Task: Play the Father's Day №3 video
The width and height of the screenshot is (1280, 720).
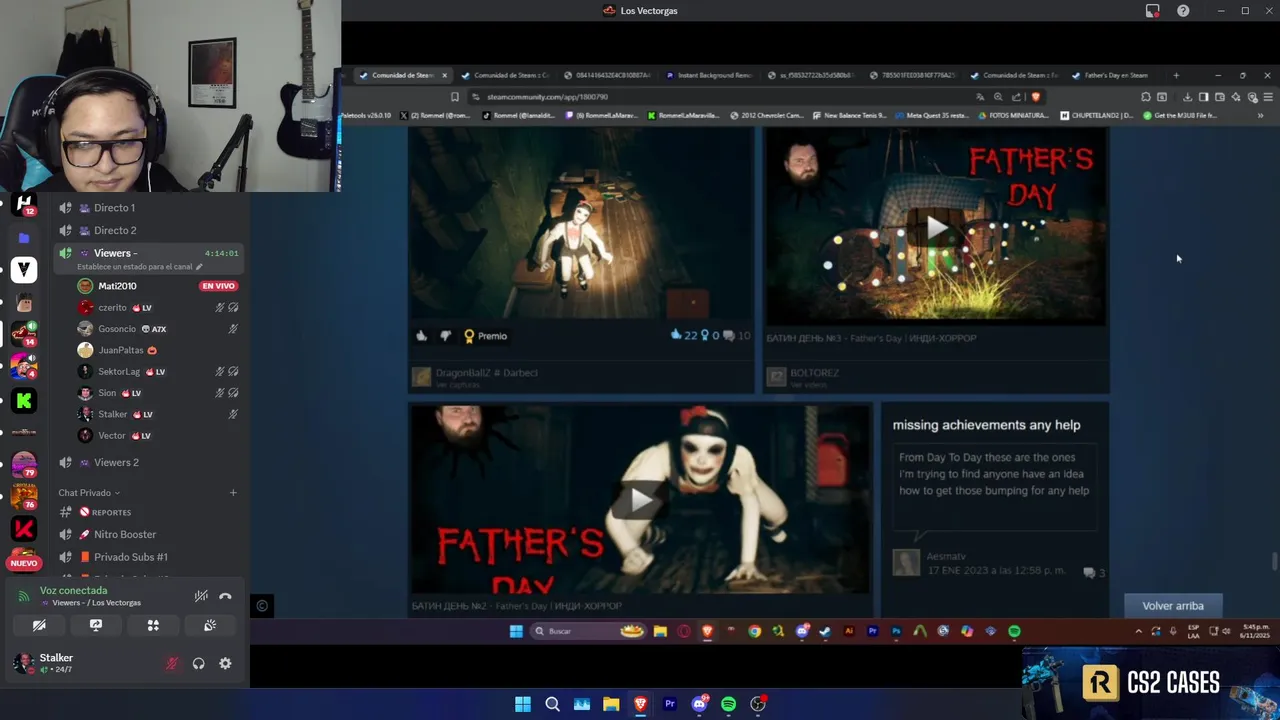Action: [x=936, y=228]
